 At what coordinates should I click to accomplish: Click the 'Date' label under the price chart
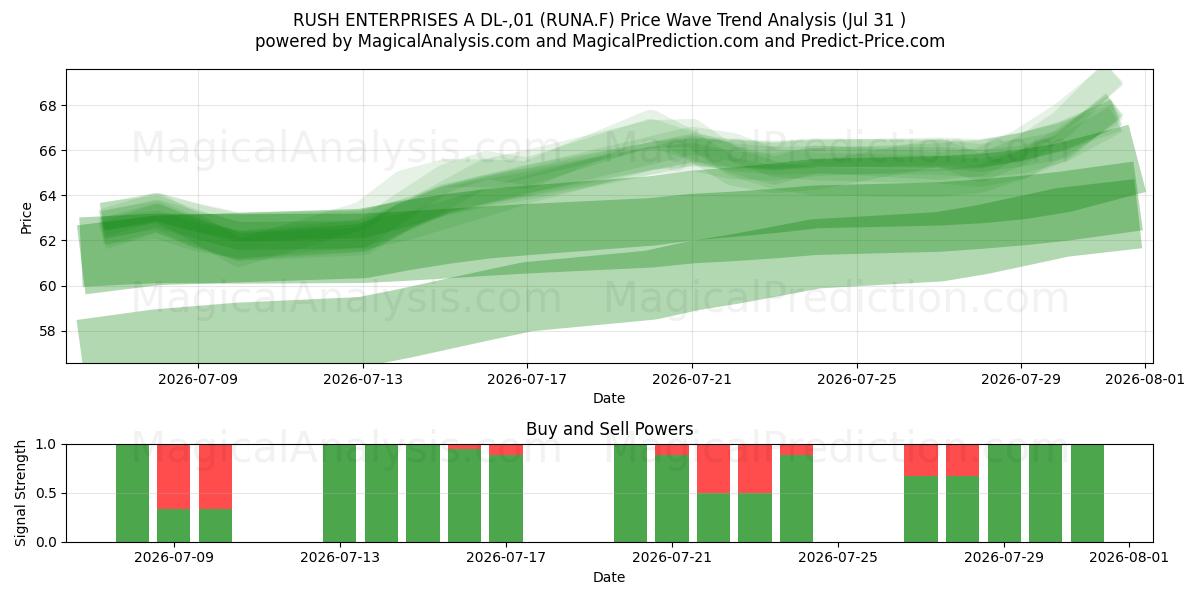[609, 398]
